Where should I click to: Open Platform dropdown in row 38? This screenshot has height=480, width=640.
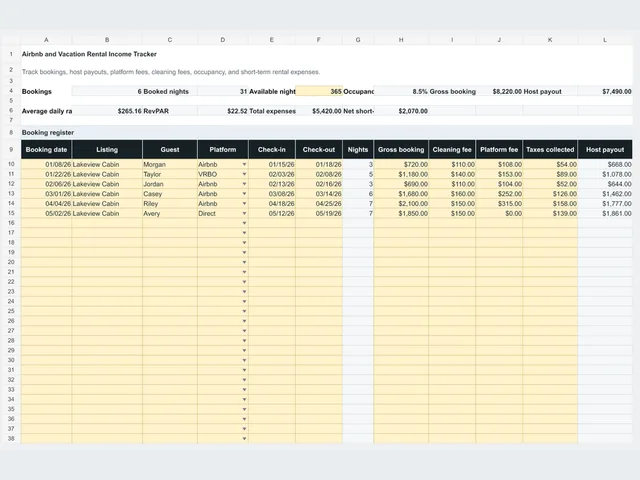tap(244, 439)
